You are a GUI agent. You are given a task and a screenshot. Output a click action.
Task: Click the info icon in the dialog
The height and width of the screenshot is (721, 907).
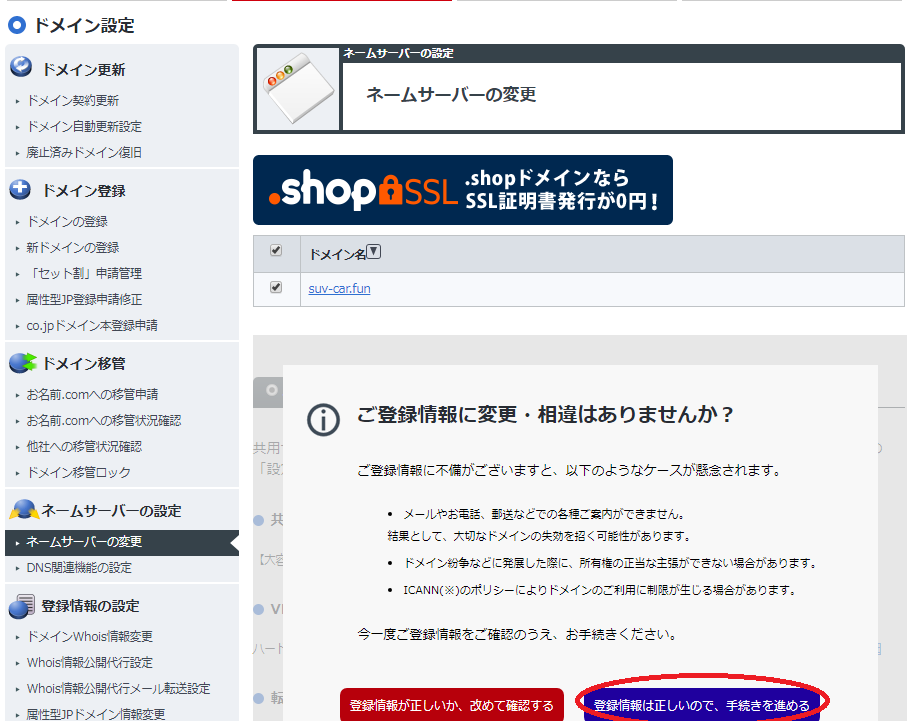[x=323, y=419]
